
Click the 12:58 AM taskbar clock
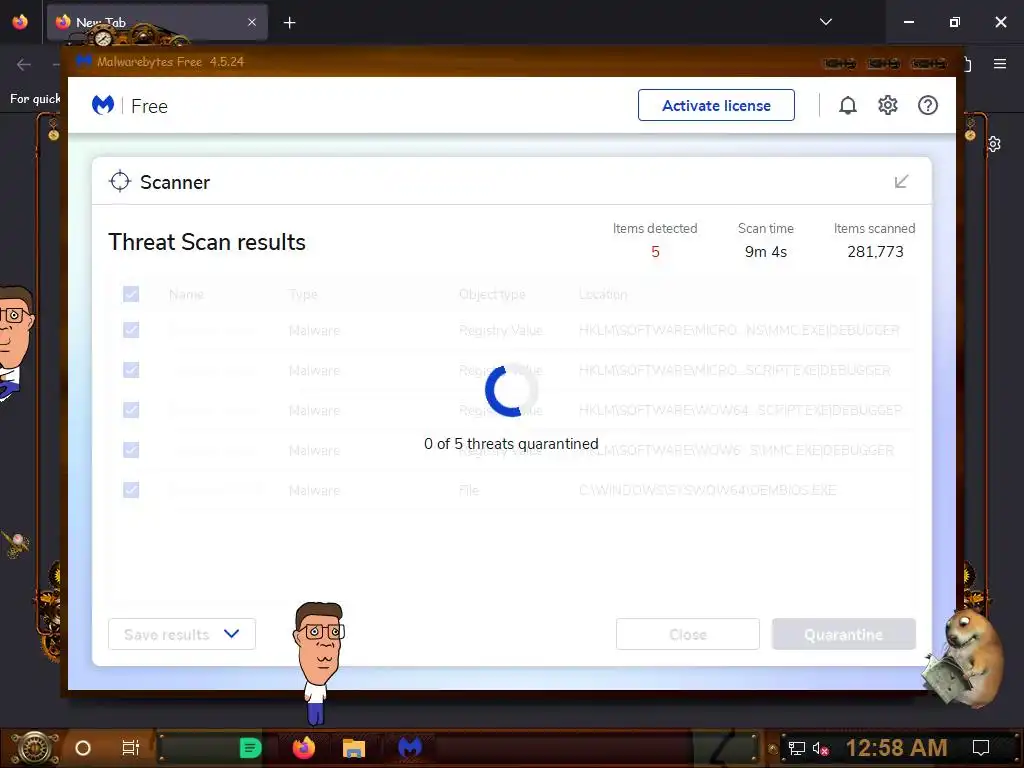coord(897,748)
